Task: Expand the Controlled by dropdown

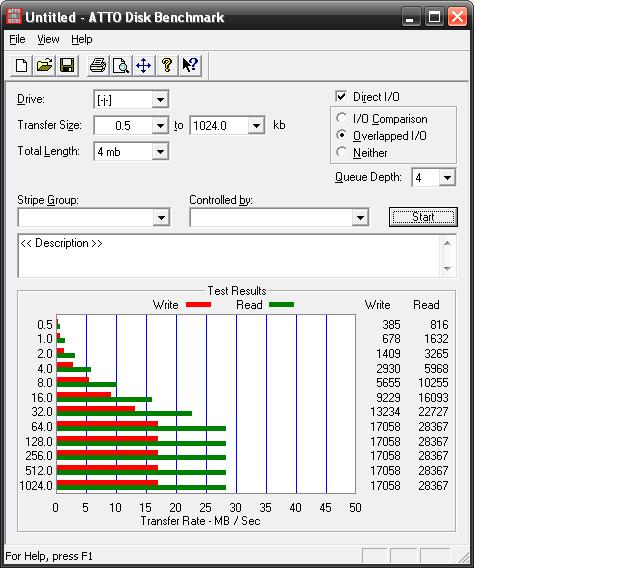Action: tap(360, 217)
